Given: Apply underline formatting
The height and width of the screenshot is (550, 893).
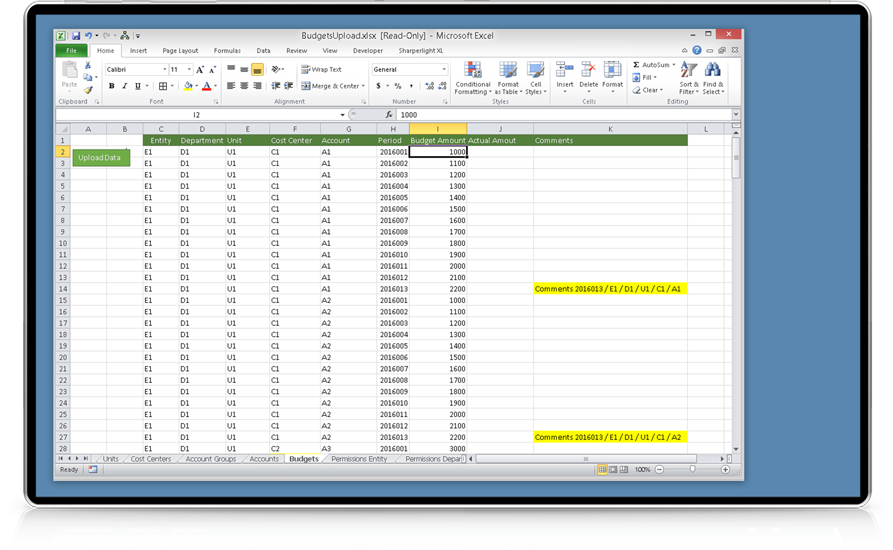Looking at the screenshot, I should click(x=137, y=86).
